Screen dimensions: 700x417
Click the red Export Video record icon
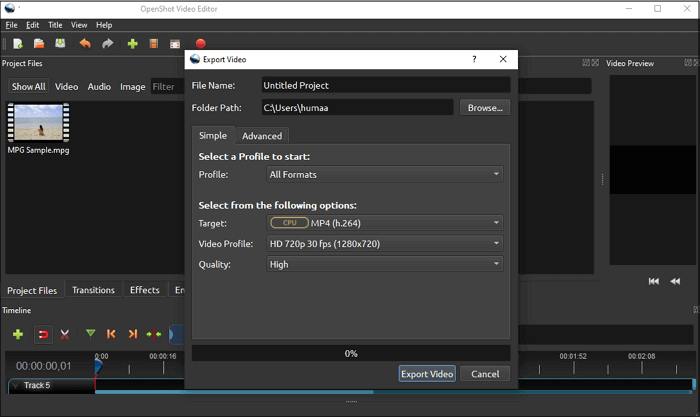coord(200,43)
